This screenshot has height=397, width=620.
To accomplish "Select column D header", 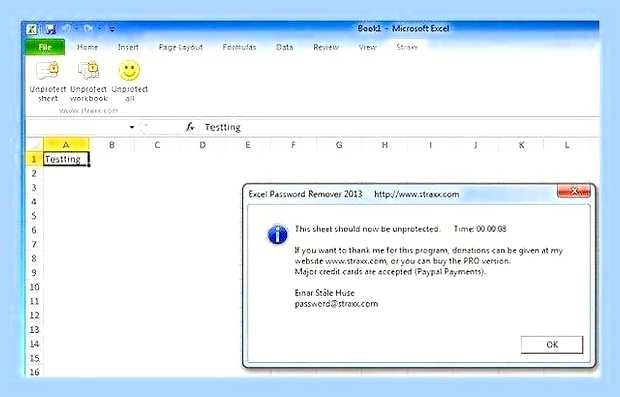I will click(202, 145).
